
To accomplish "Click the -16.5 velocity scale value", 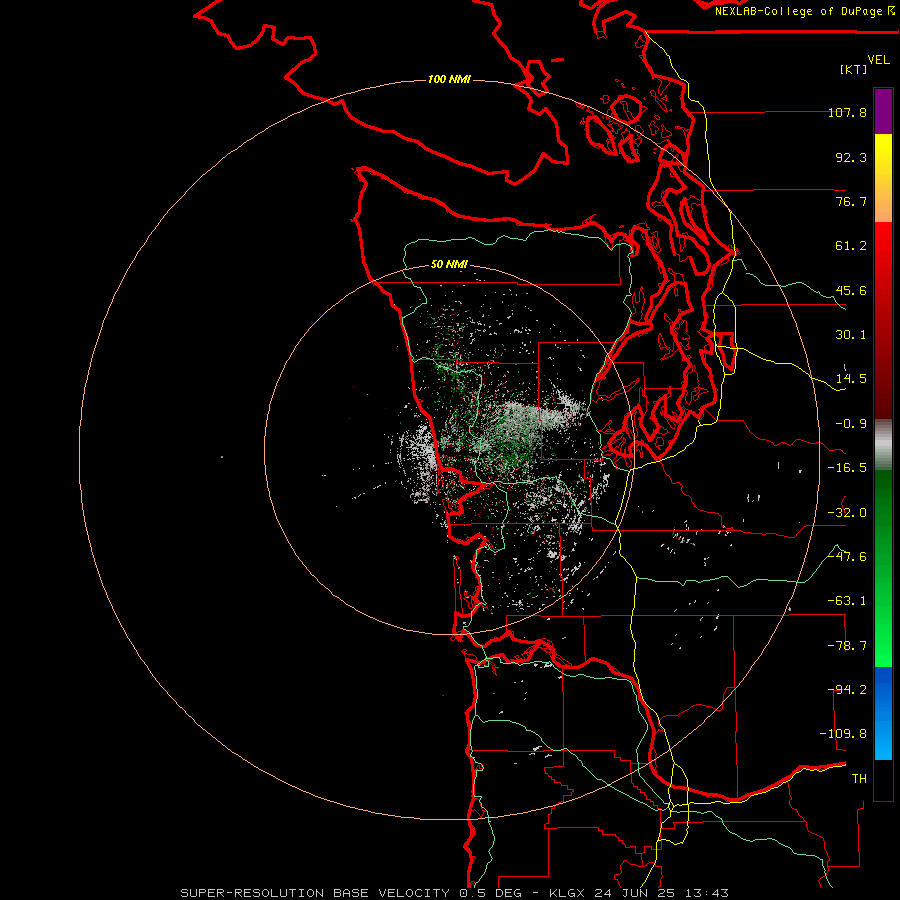I will tap(847, 468).
